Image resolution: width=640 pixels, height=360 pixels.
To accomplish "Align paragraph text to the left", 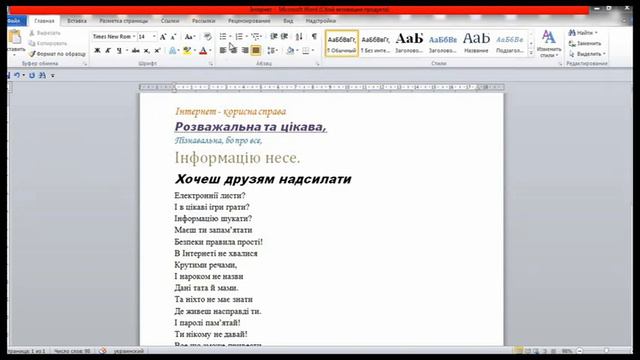I will coord(223,51).
